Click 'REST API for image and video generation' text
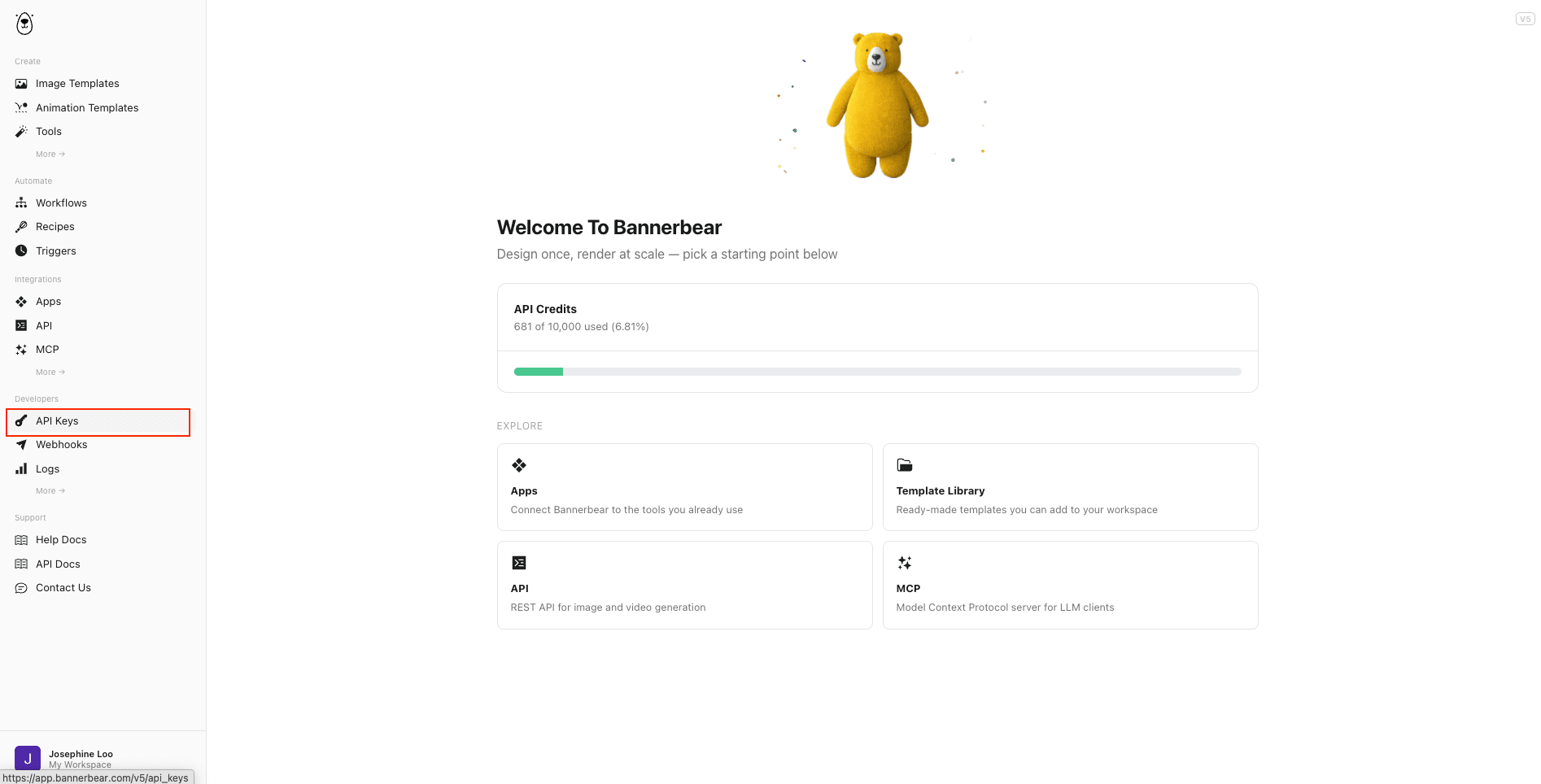Viewport: 1541px width, 784px height. 608,608
